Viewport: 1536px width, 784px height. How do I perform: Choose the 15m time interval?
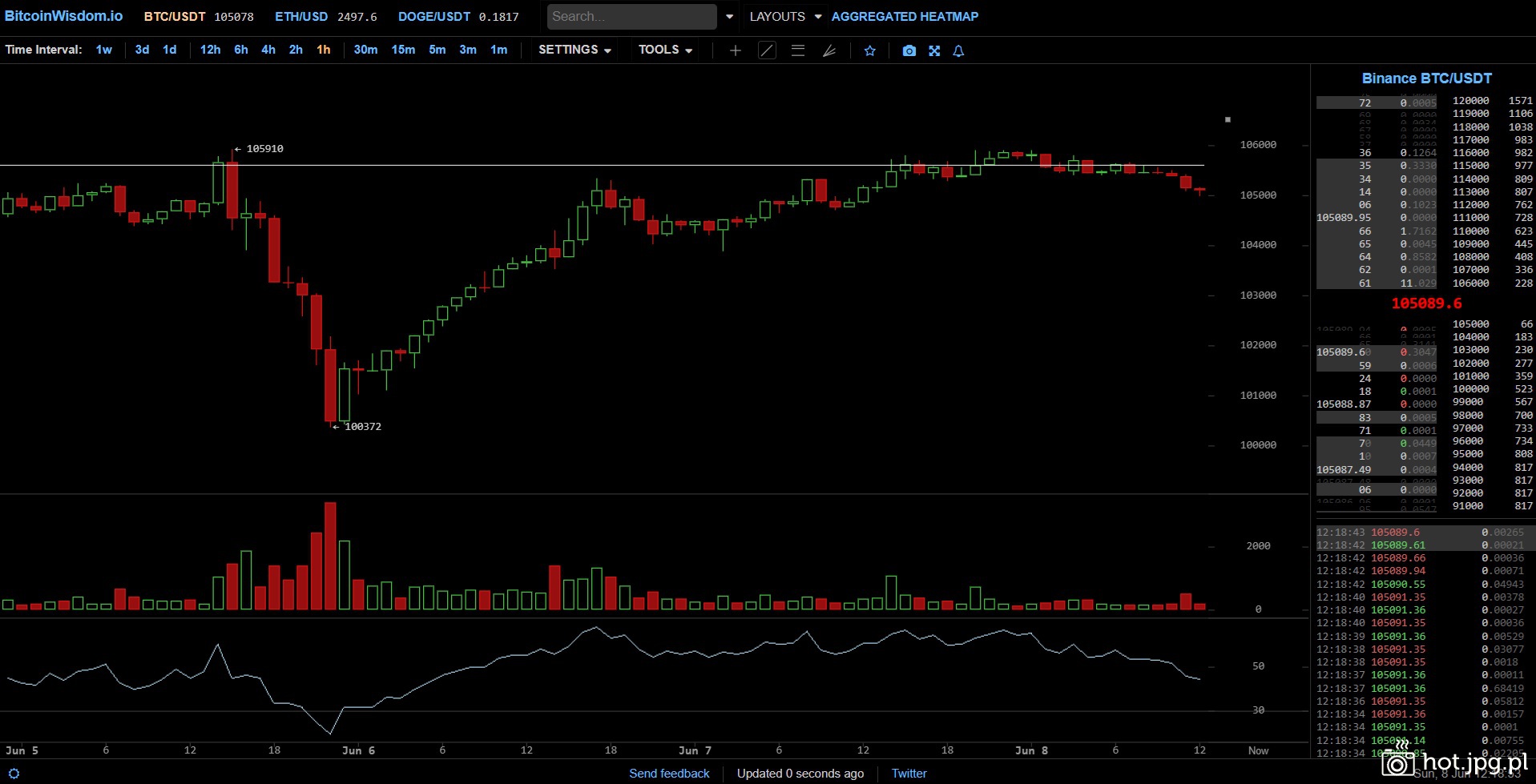(403, 50)
